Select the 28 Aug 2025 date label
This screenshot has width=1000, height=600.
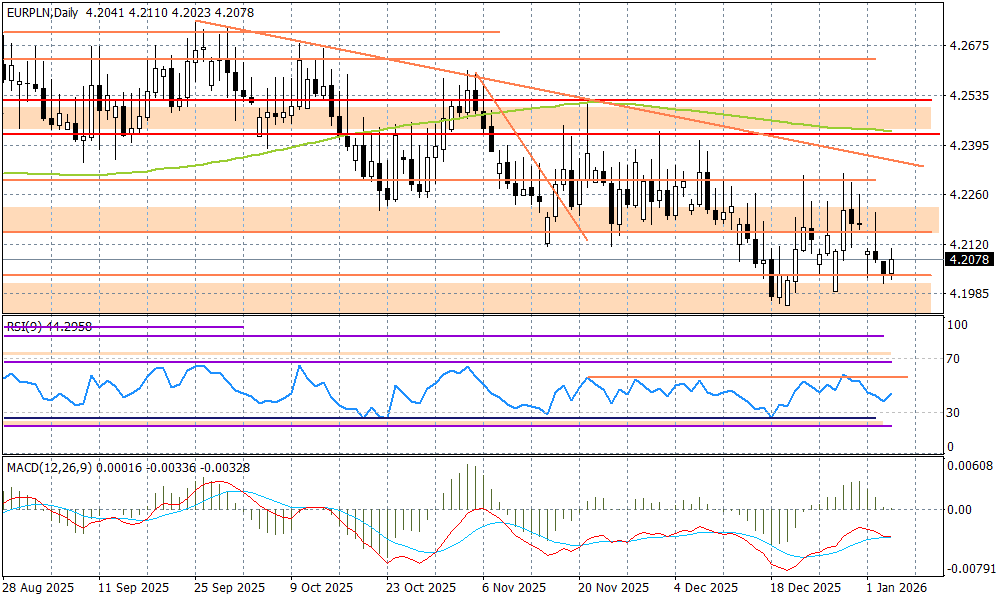pyautogui.click(x=37, y=589)
